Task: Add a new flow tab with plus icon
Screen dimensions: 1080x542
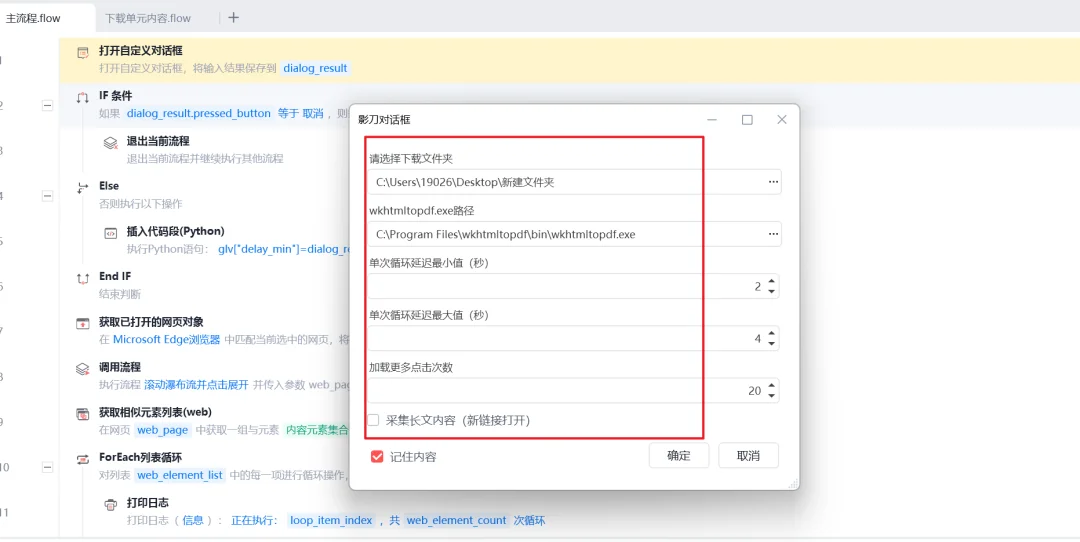Action: [x=233, y=18]
